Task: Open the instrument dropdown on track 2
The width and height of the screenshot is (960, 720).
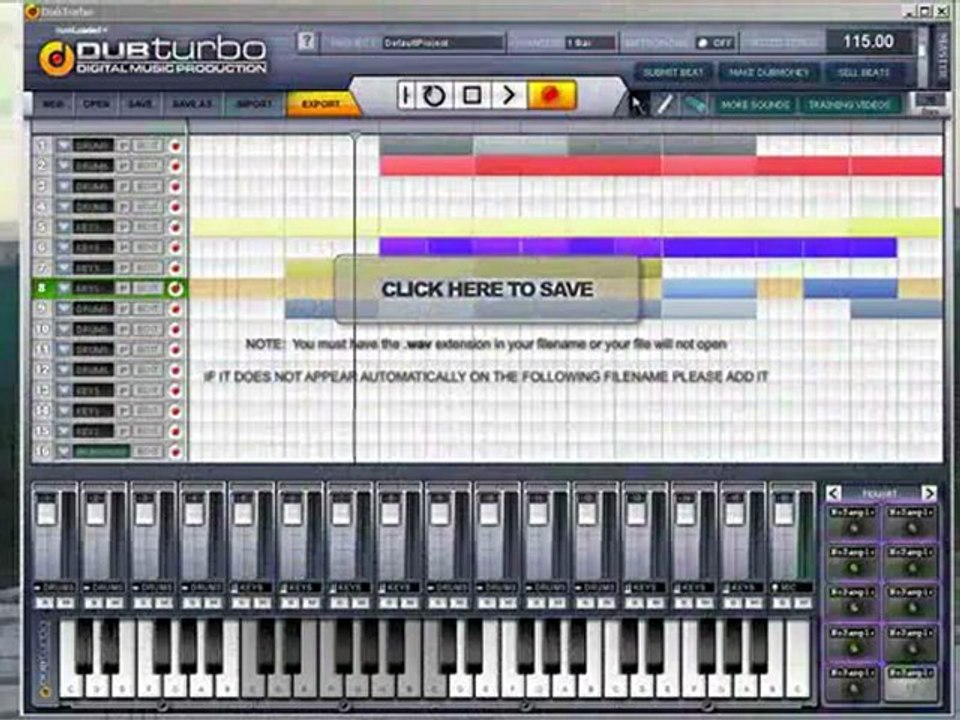Action: pos(63,166)
